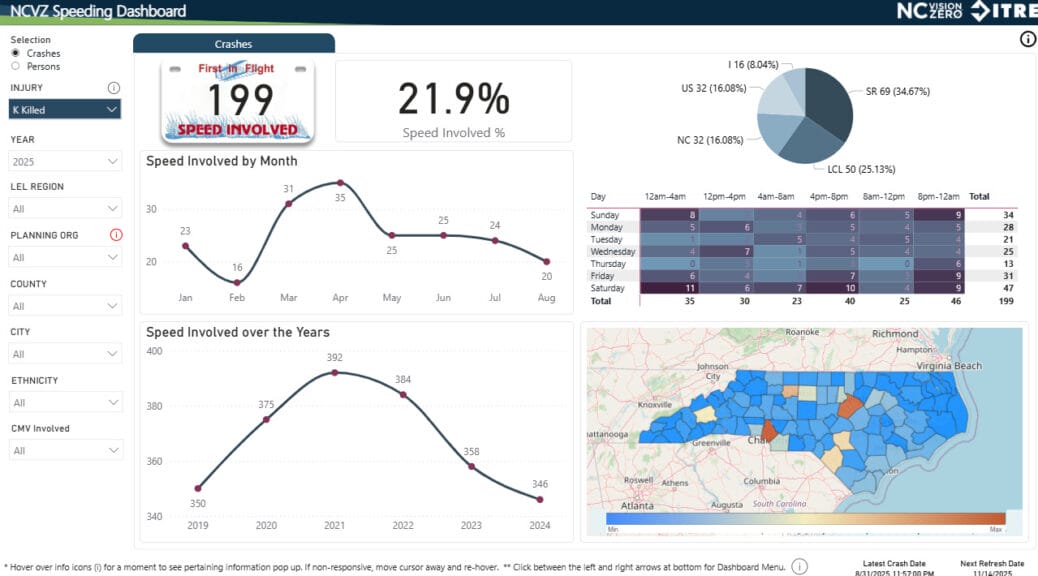Expand the LEL REGION dropdown

65,209
